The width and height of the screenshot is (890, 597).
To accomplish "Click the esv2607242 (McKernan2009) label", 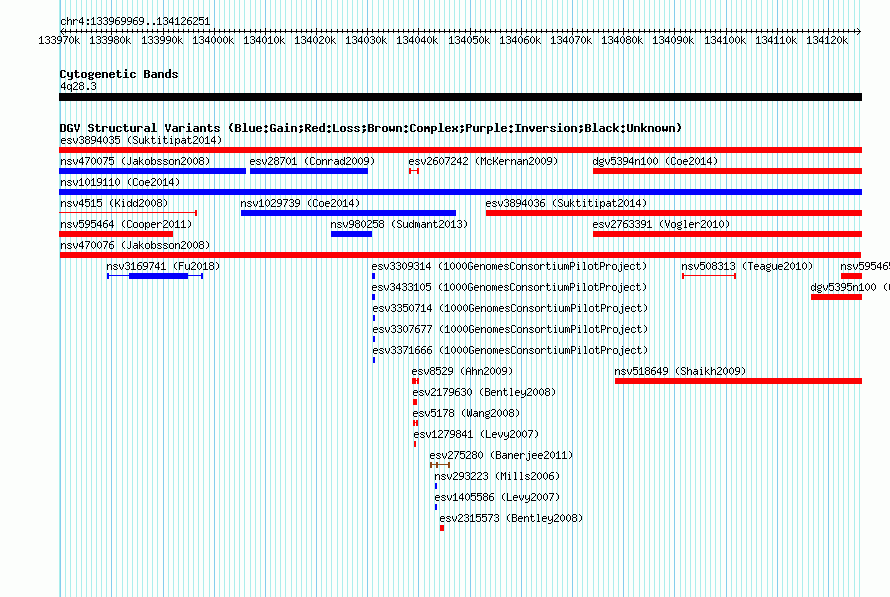I will pyautogui.click(x=483, y=161).
